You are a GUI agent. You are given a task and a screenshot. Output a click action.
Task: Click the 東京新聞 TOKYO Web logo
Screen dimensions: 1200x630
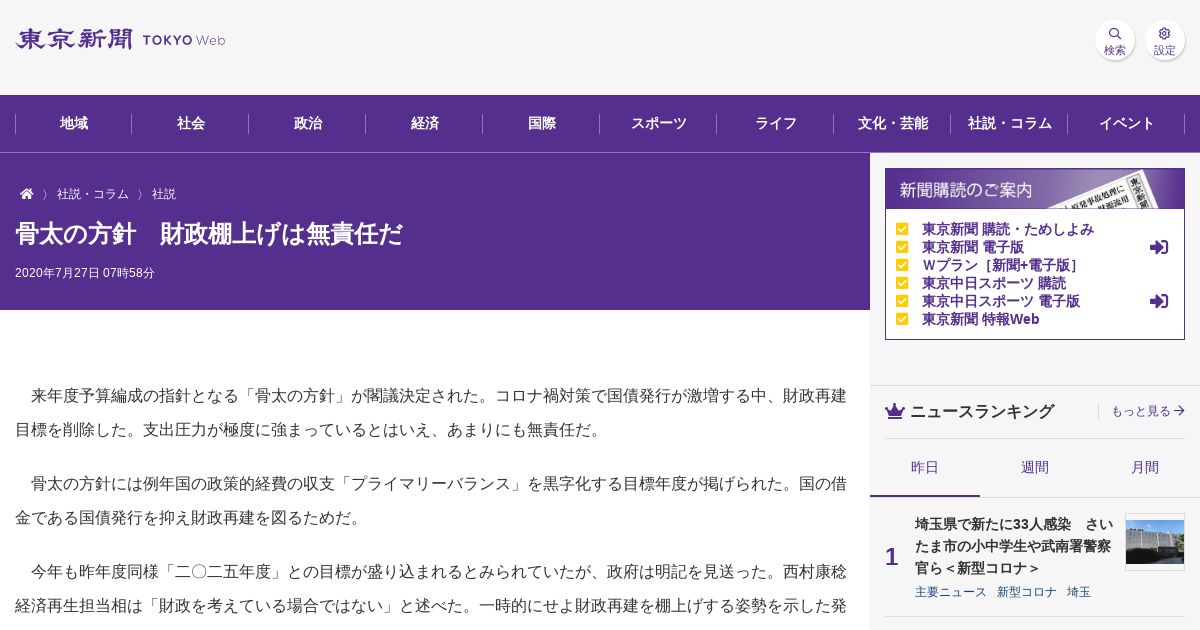pos(120,40)
